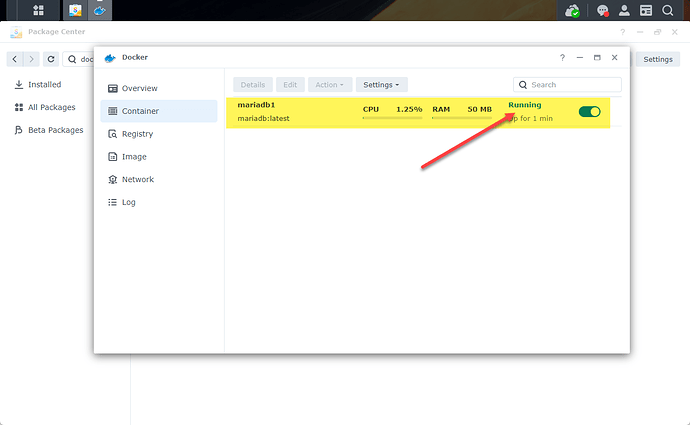Click the Details button
The height and width of the screenshot is (425, 690).
(x=253, y=84)
